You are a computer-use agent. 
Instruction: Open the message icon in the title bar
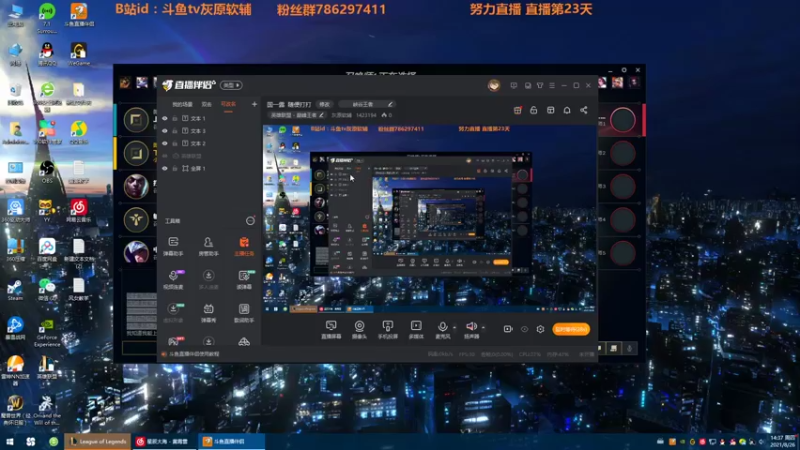pyautogui.click(x=514, y=85)
